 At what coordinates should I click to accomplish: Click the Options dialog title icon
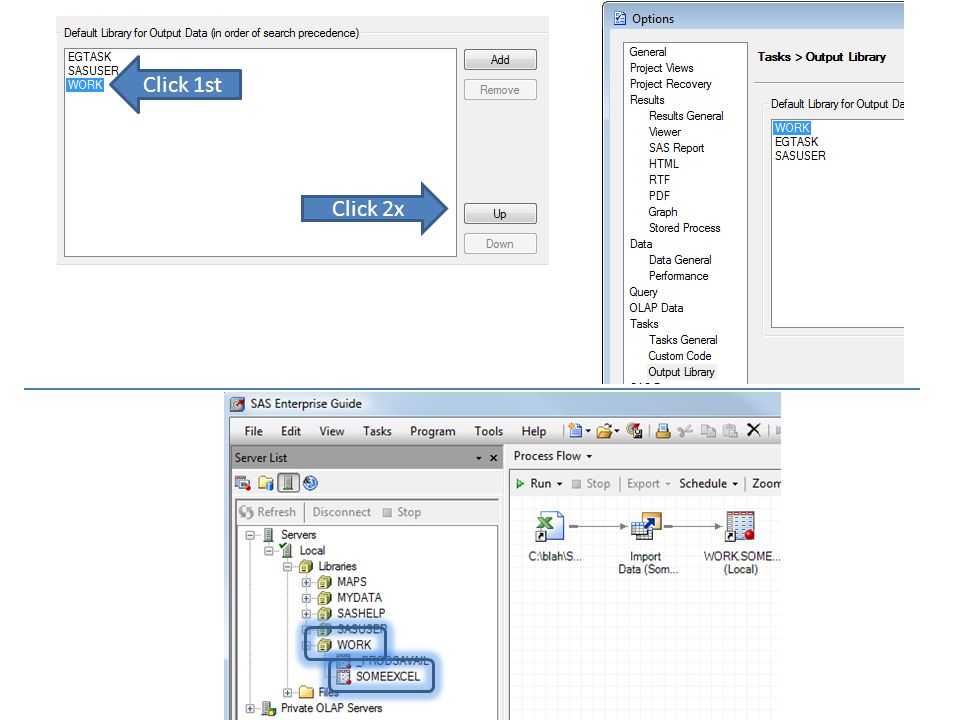(620, 18)
